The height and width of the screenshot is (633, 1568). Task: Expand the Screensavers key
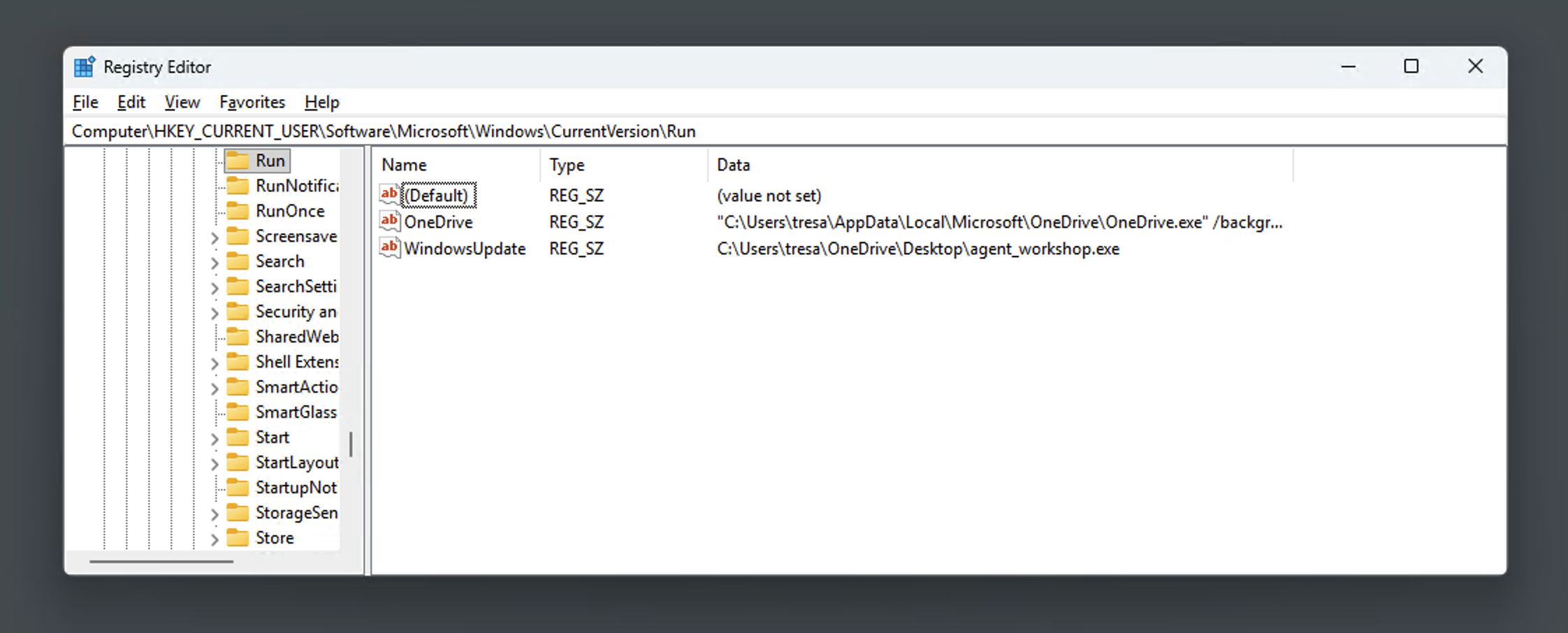pyautogui.click(x=215, y=238)
